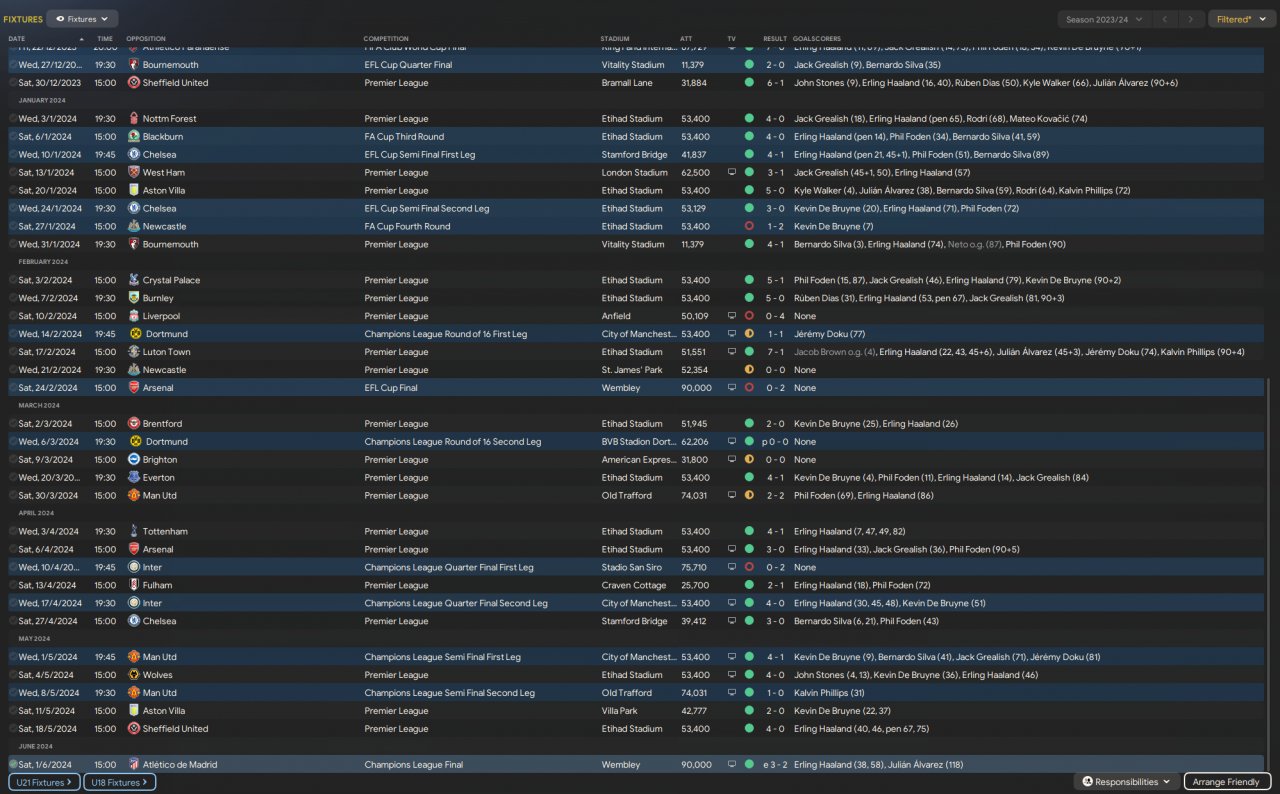
Task: Go to the next season arrow
Action: (x=1190, y=19)
